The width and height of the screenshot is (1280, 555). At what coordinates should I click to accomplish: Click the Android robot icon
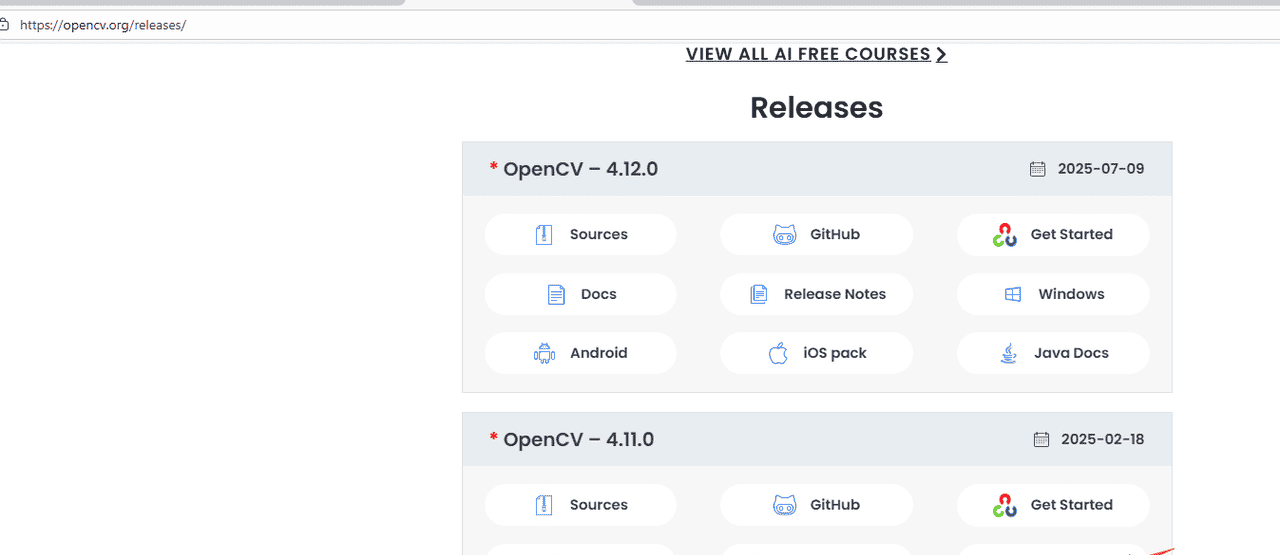click(x=544, y=353)
